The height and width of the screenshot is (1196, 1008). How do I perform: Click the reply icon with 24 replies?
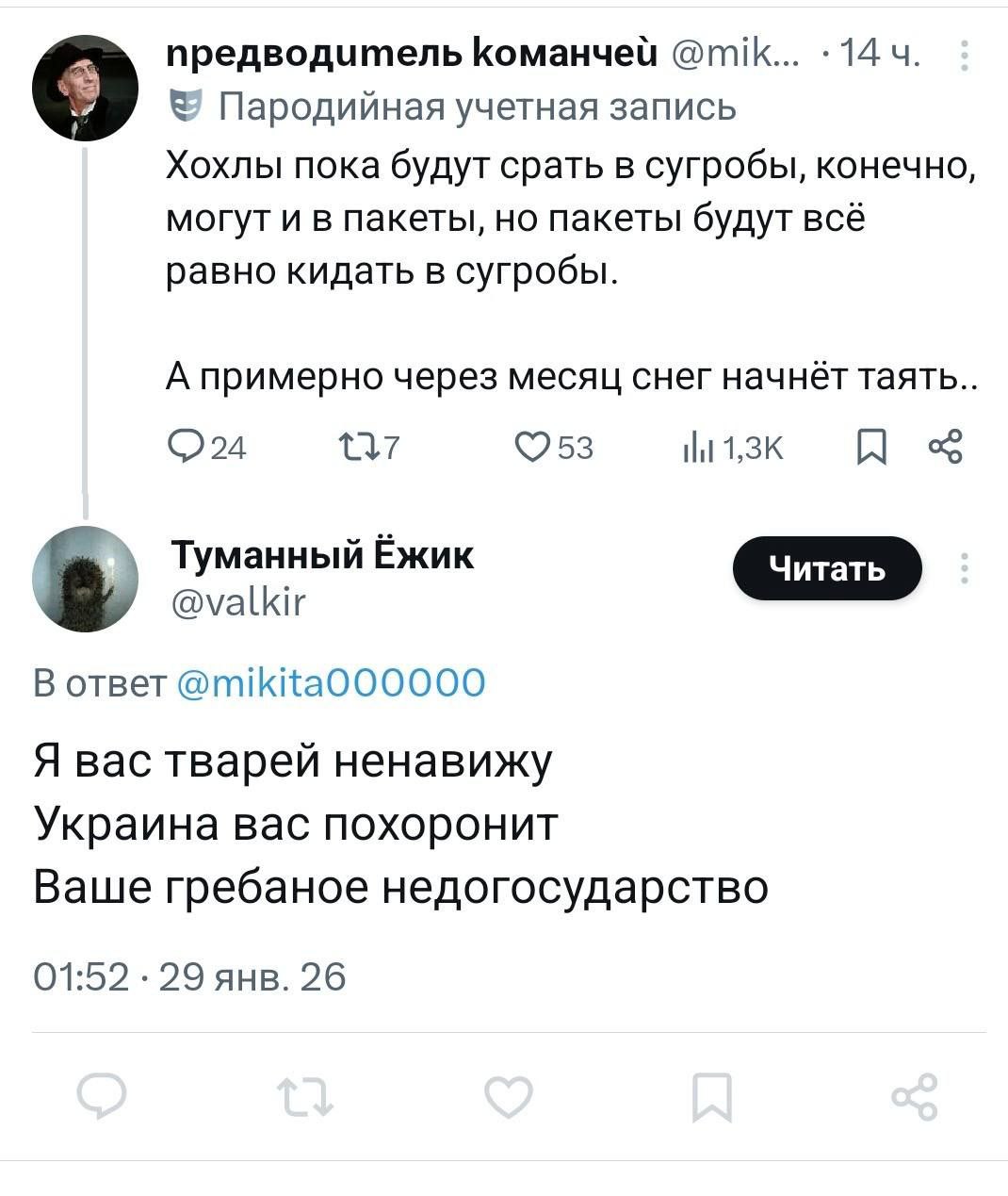[184, 448]
